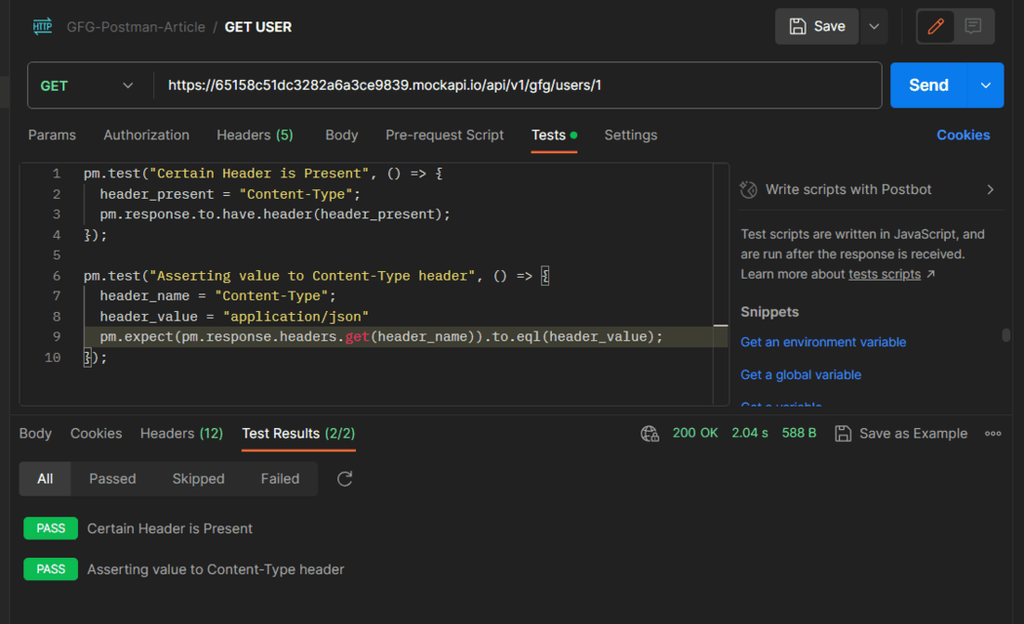Switch to the Pre-request Script tab

pyautogui.click(x=445, y=135)
